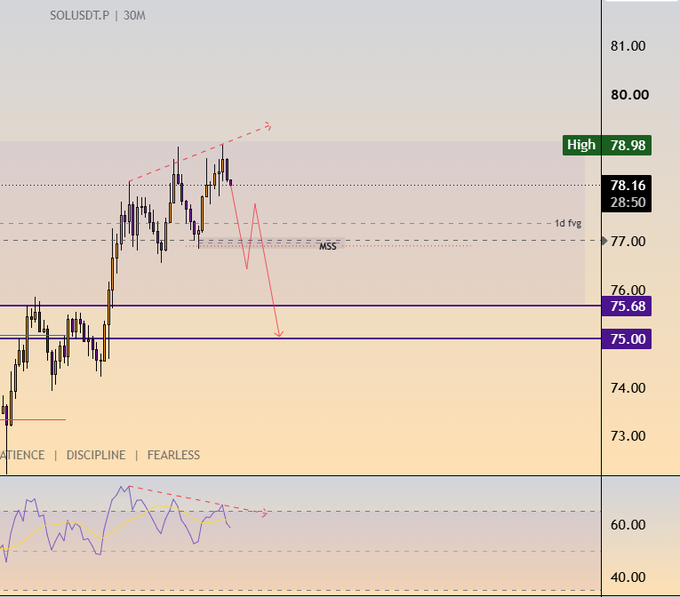Screen dimensions: 680x597
Task: Click the 81.00 price scale value
Action: click(628, 46)
